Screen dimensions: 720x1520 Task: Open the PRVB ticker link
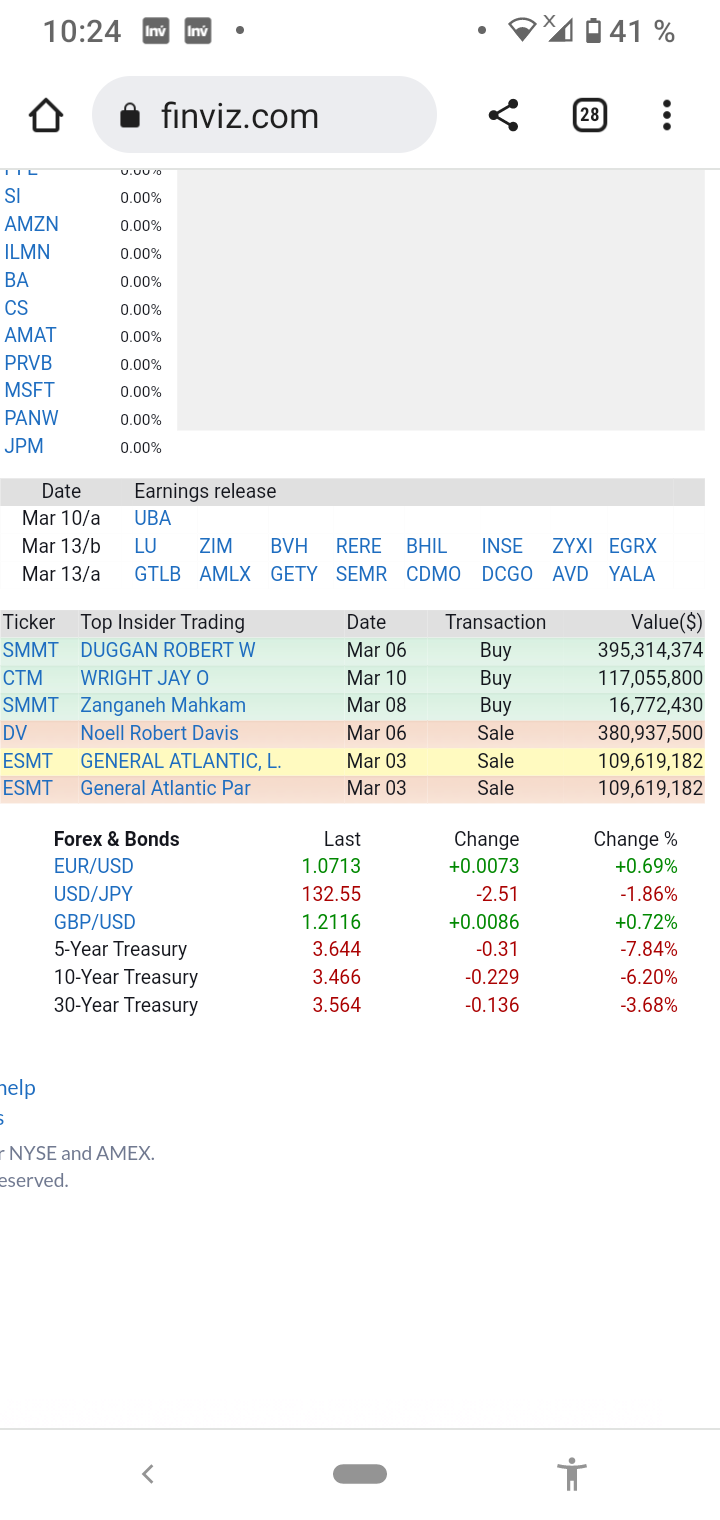[28, 364]
